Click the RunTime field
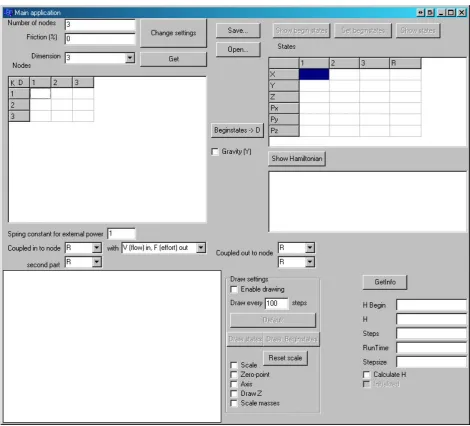 click(432, 348)
